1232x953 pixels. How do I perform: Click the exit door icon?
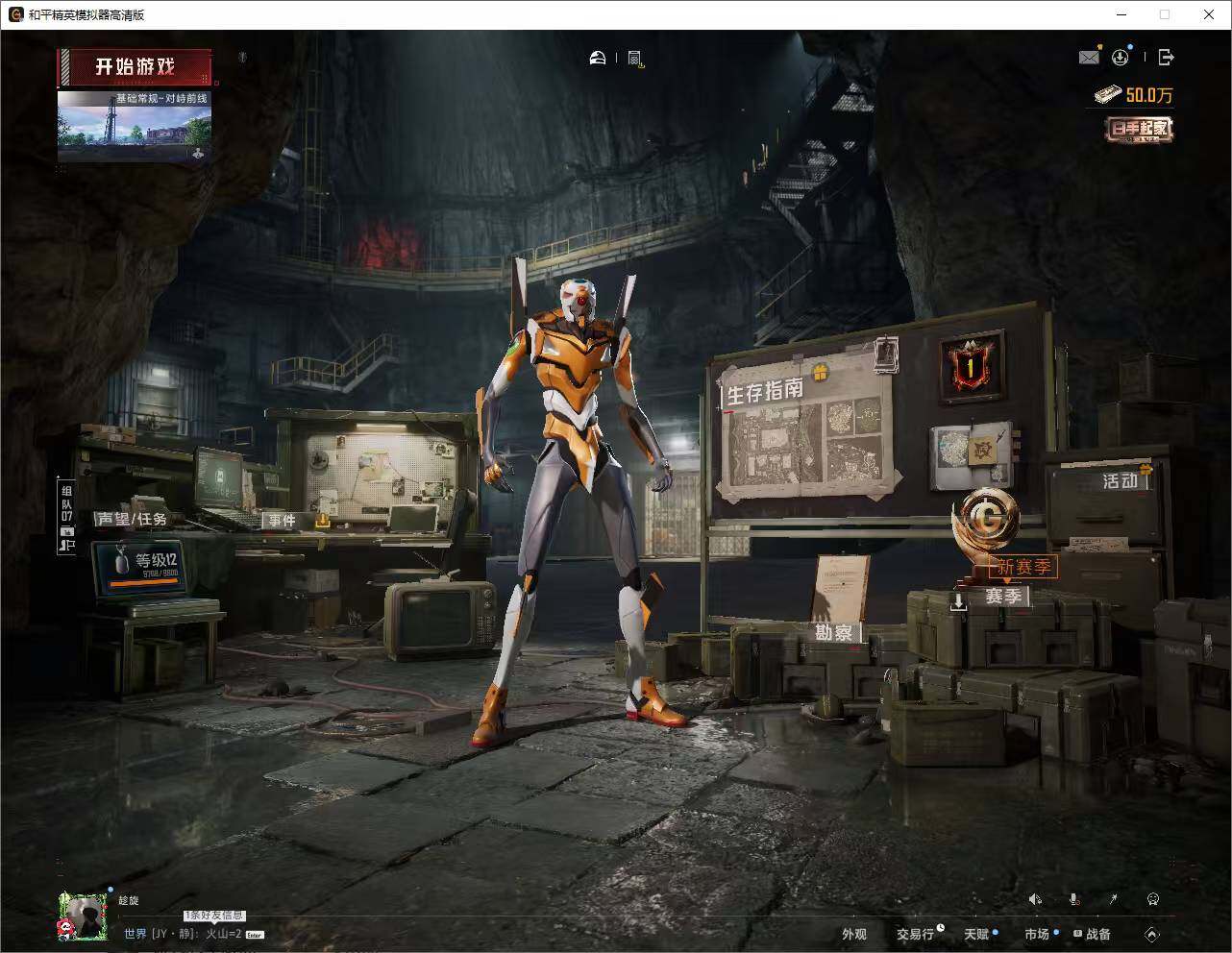[1166, 58]
